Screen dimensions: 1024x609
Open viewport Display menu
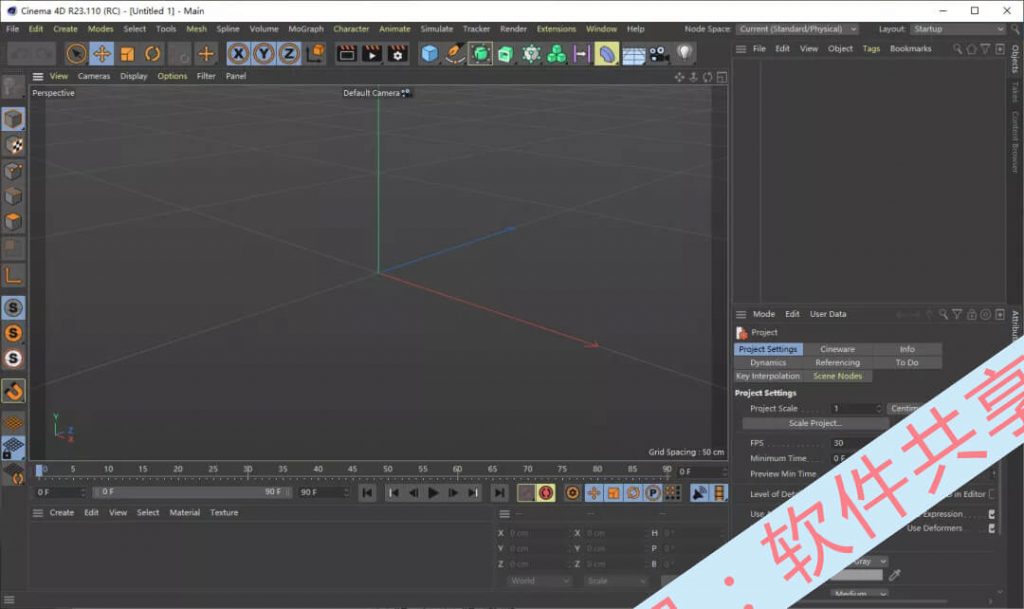pyautogui.click(x=133, y=76)
